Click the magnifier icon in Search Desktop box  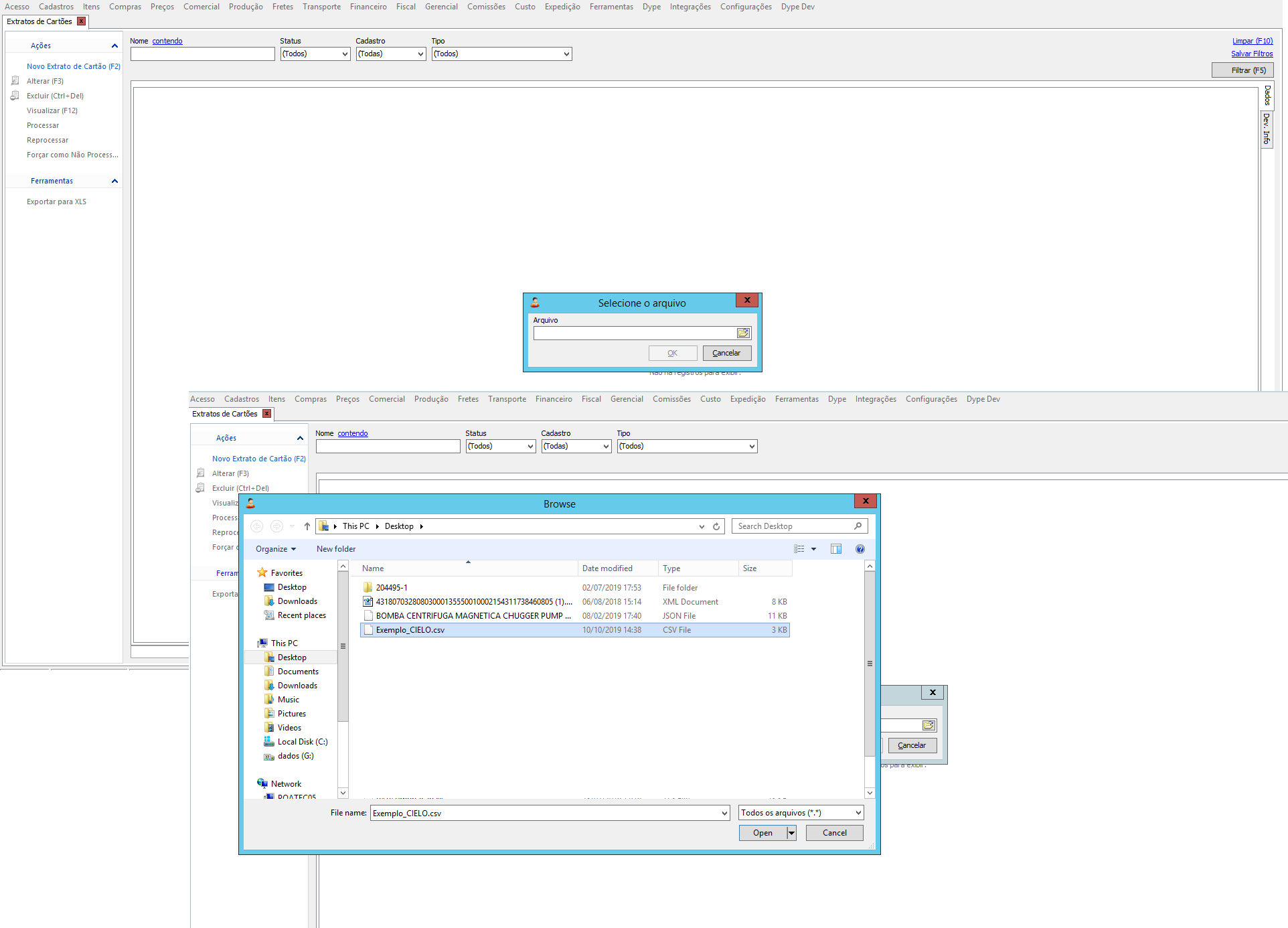858,526
